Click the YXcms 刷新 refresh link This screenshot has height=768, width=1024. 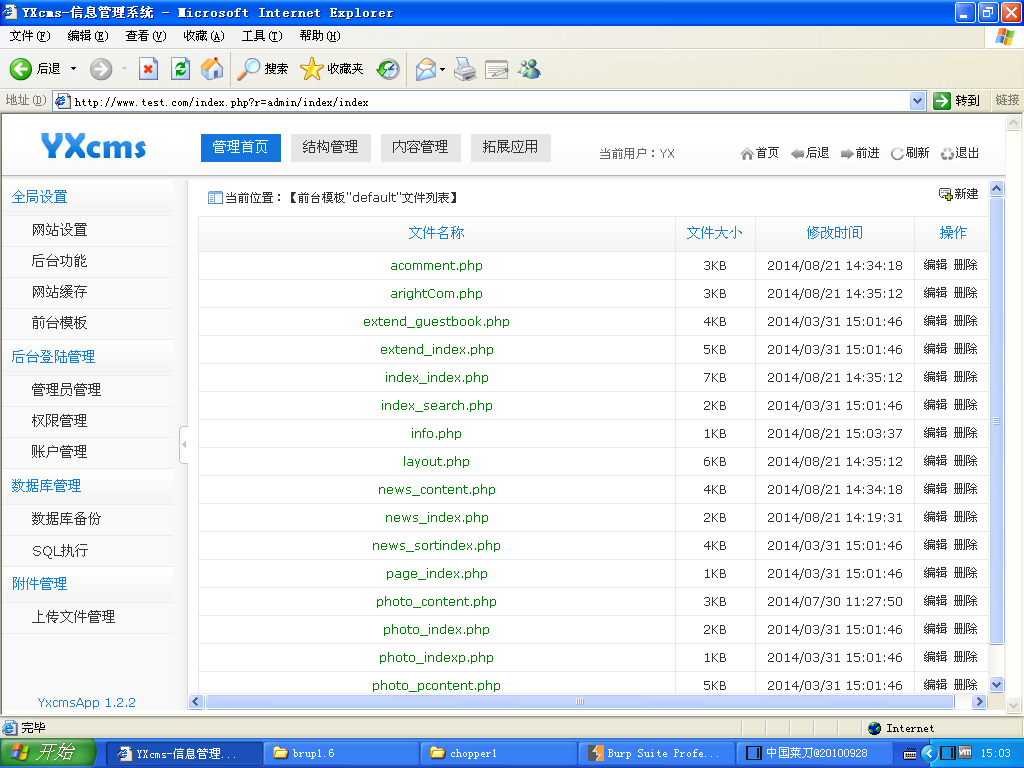pos(910,153)
